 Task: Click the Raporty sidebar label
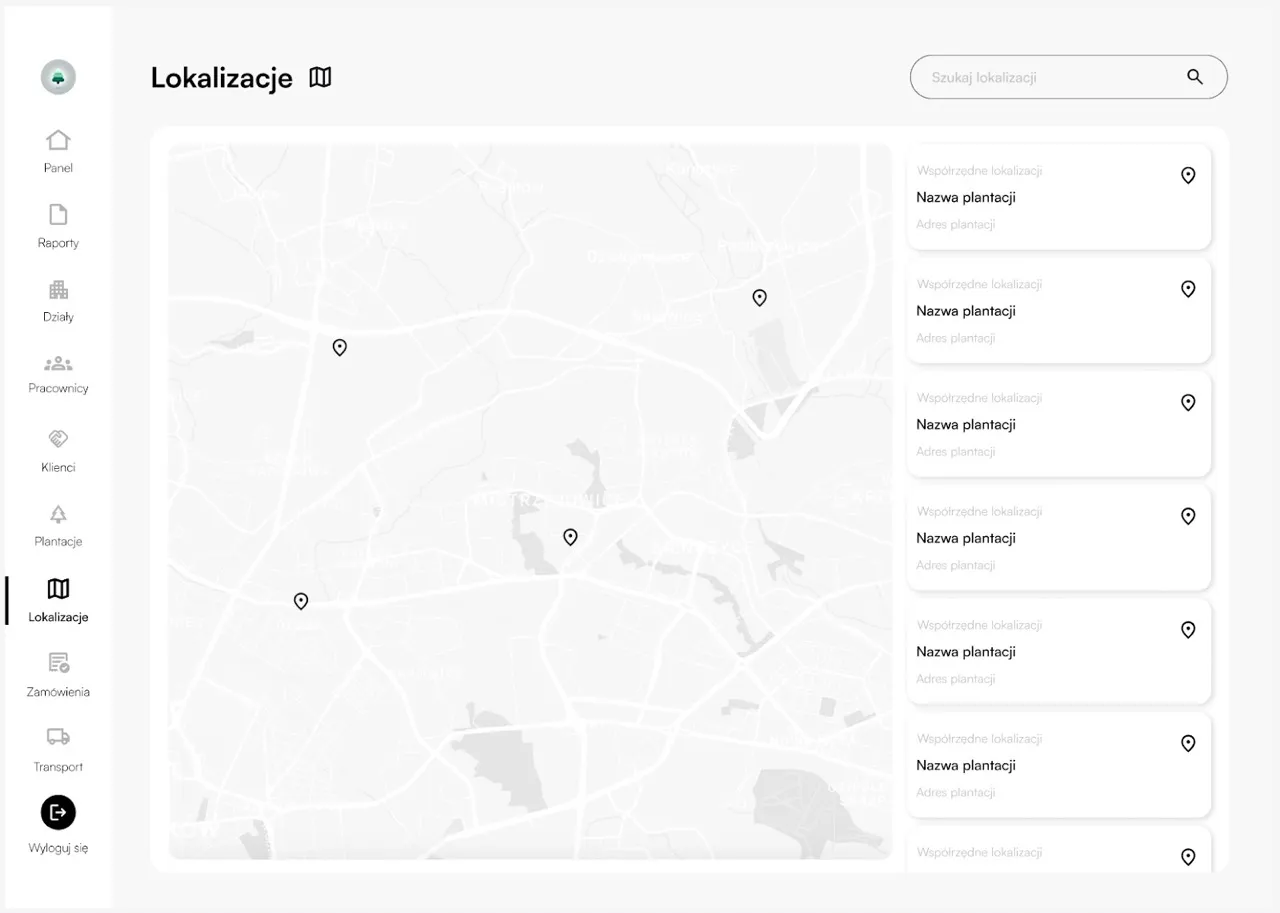click(58, 243)
